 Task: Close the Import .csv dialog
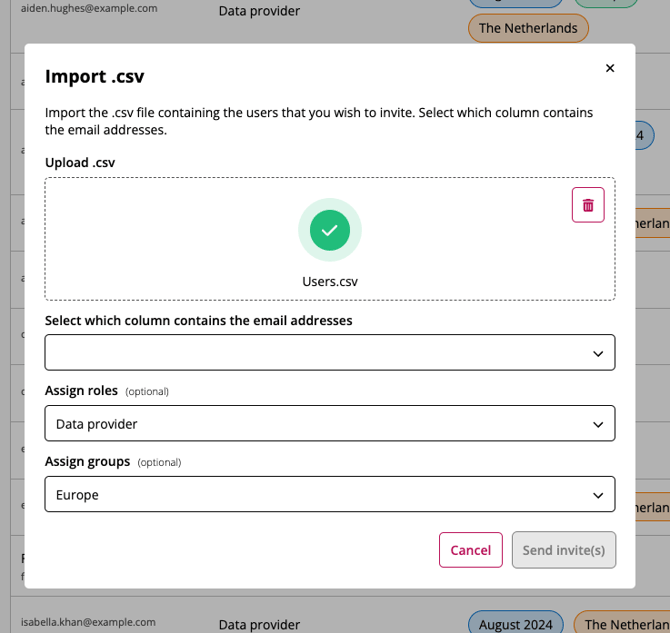pos(610,68)
